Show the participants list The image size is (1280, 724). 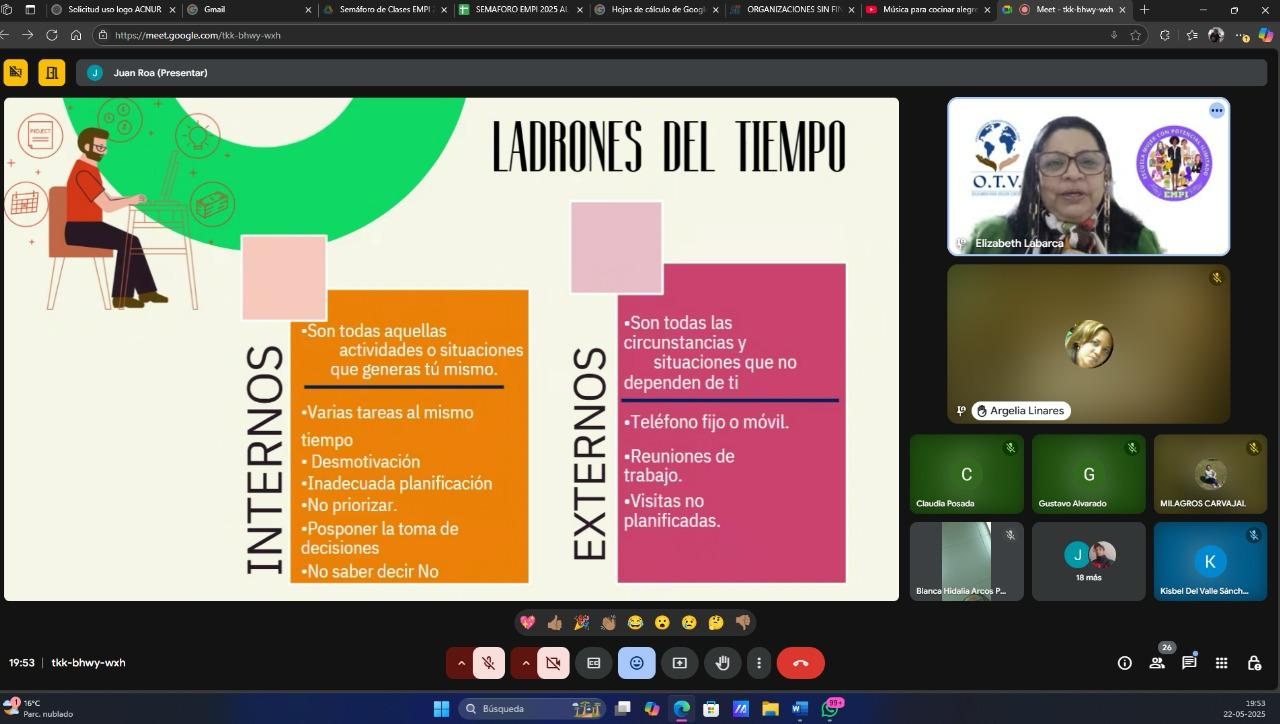[x=1157, y=663]
